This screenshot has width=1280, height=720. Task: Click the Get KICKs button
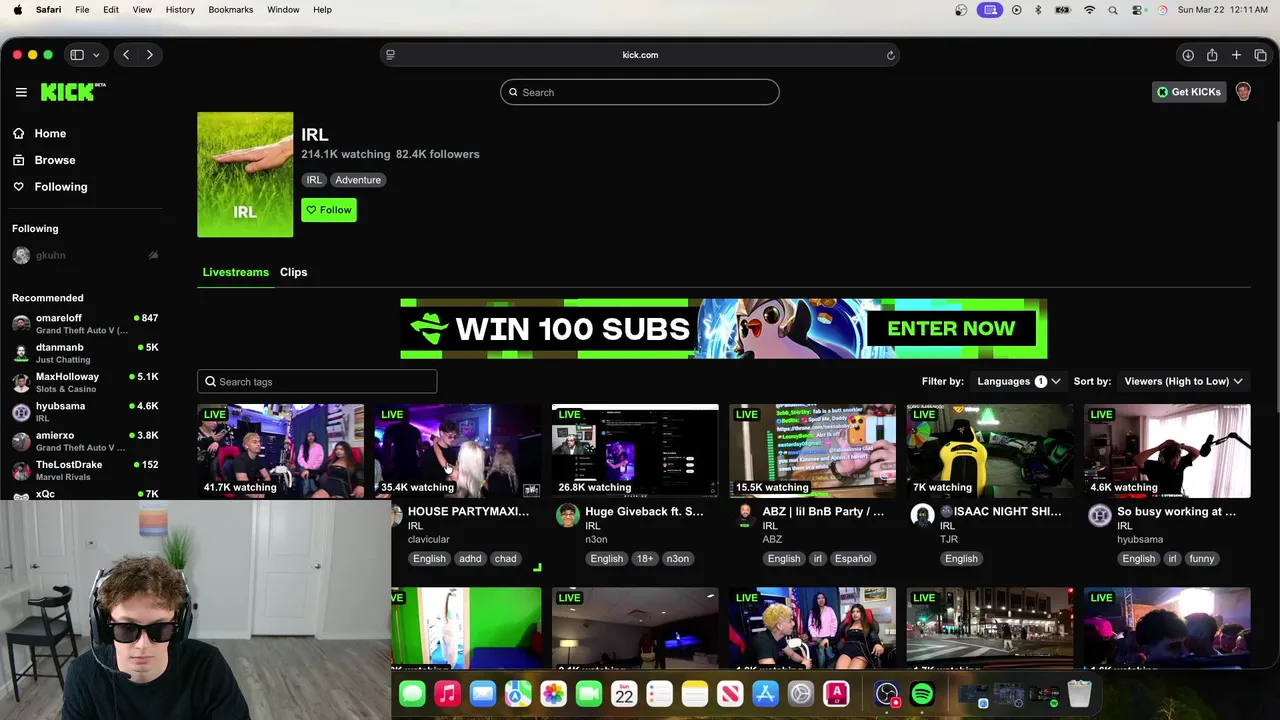(x=1189, y=92)
